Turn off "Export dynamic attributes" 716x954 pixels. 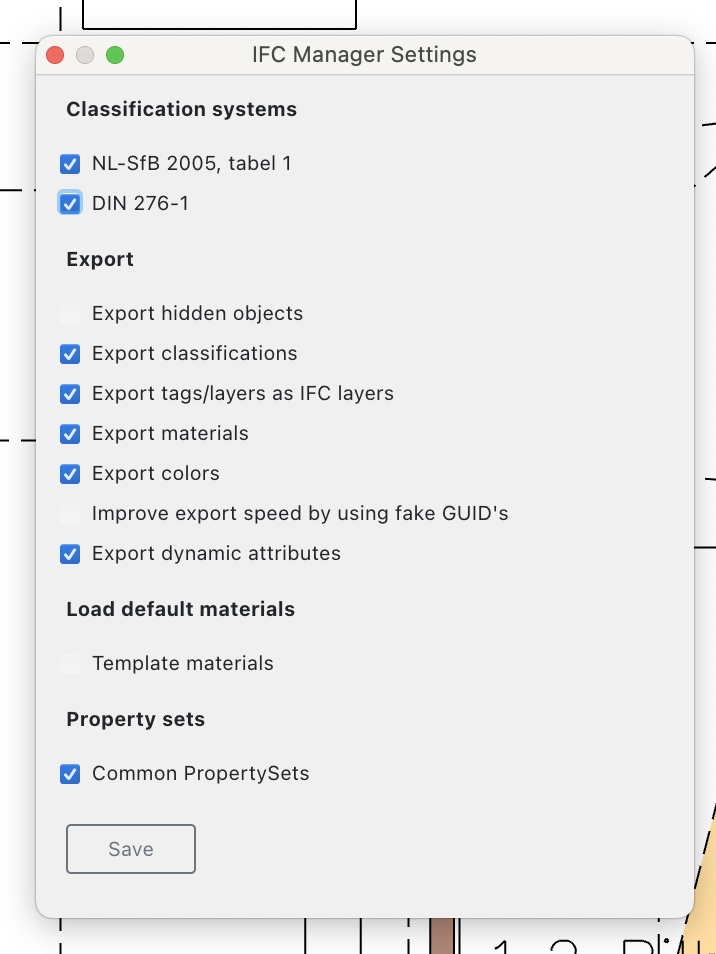pos(70,553)
